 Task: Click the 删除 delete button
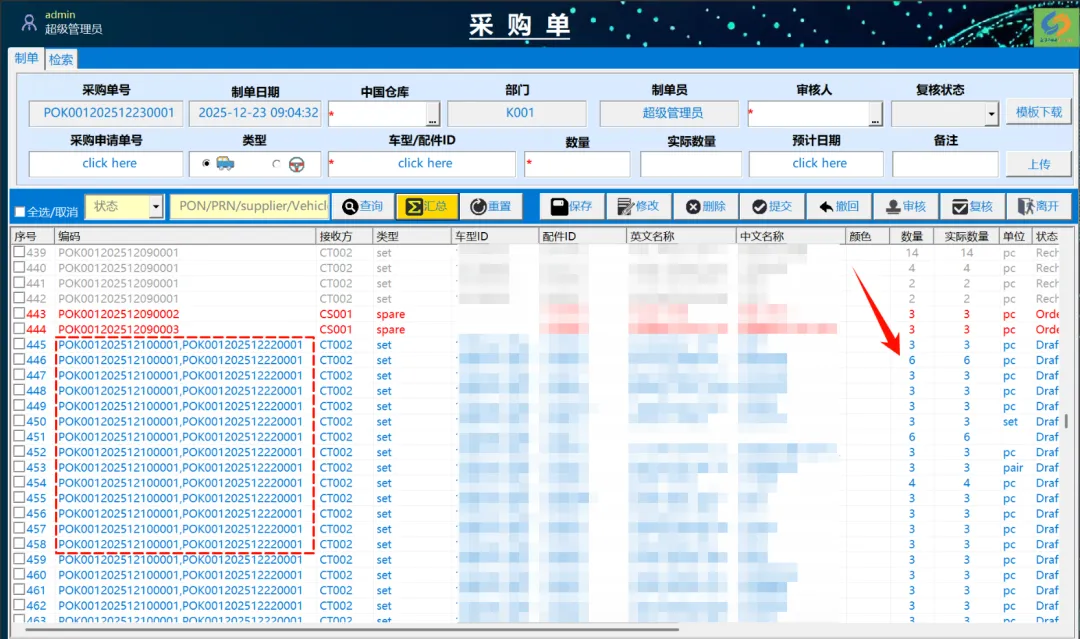705,206
